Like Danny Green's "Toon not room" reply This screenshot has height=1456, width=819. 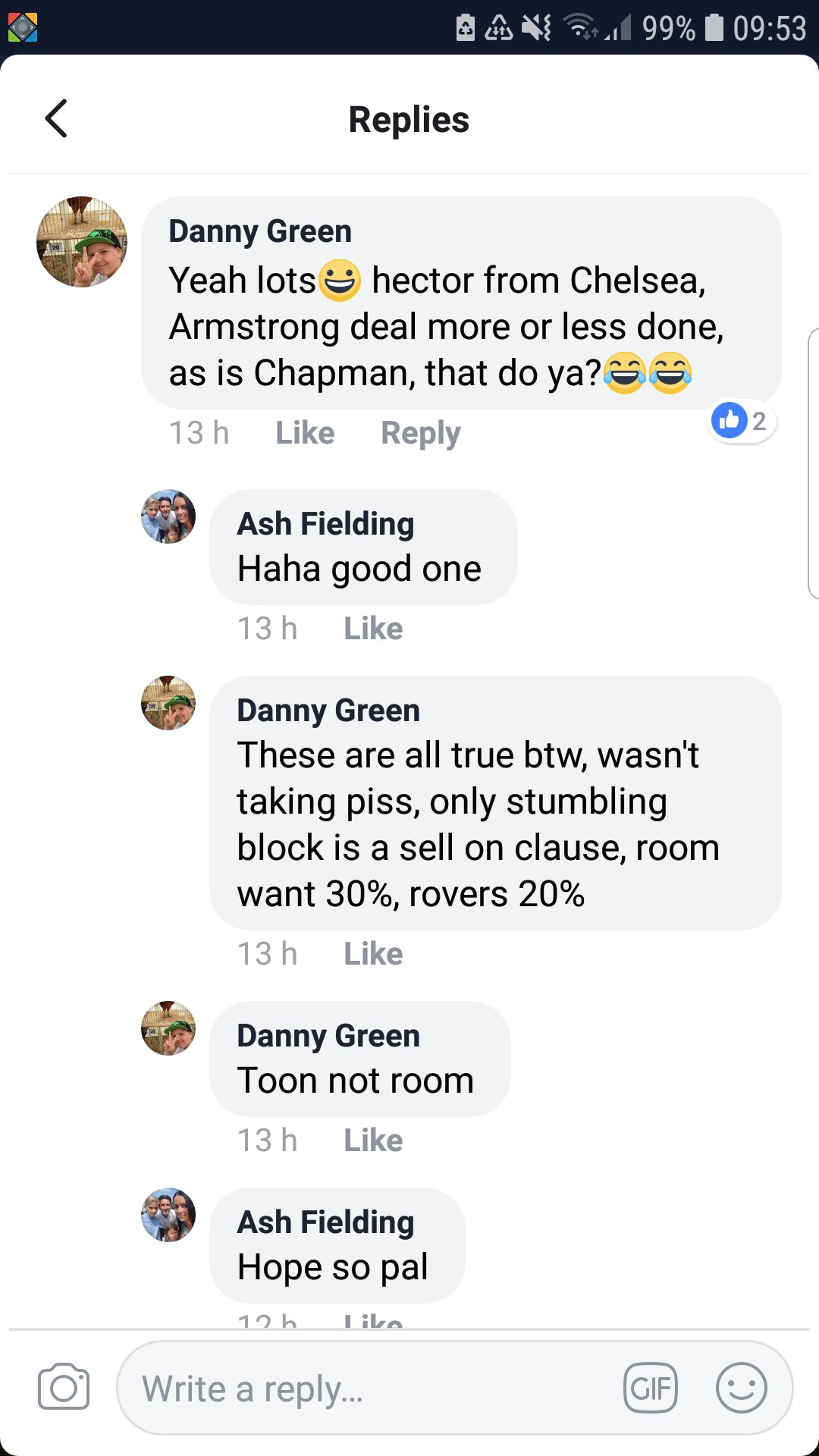[373, 1141]
